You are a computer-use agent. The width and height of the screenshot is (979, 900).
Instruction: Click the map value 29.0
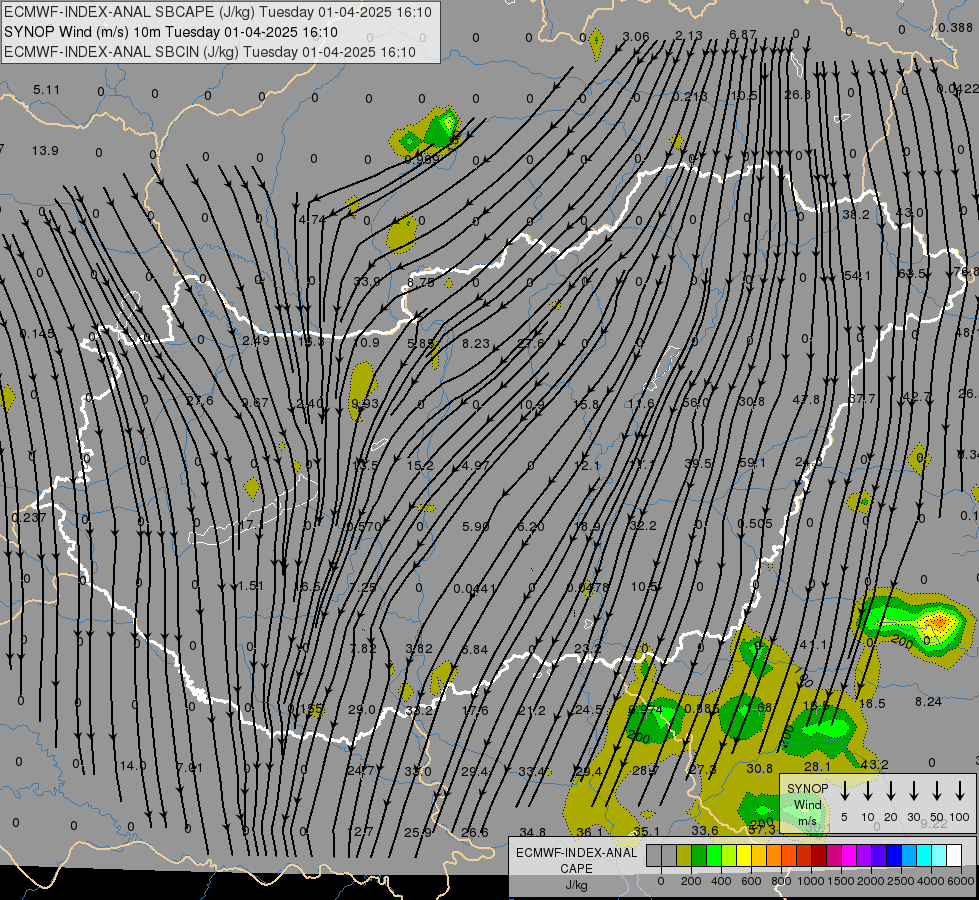click(362, 710)
